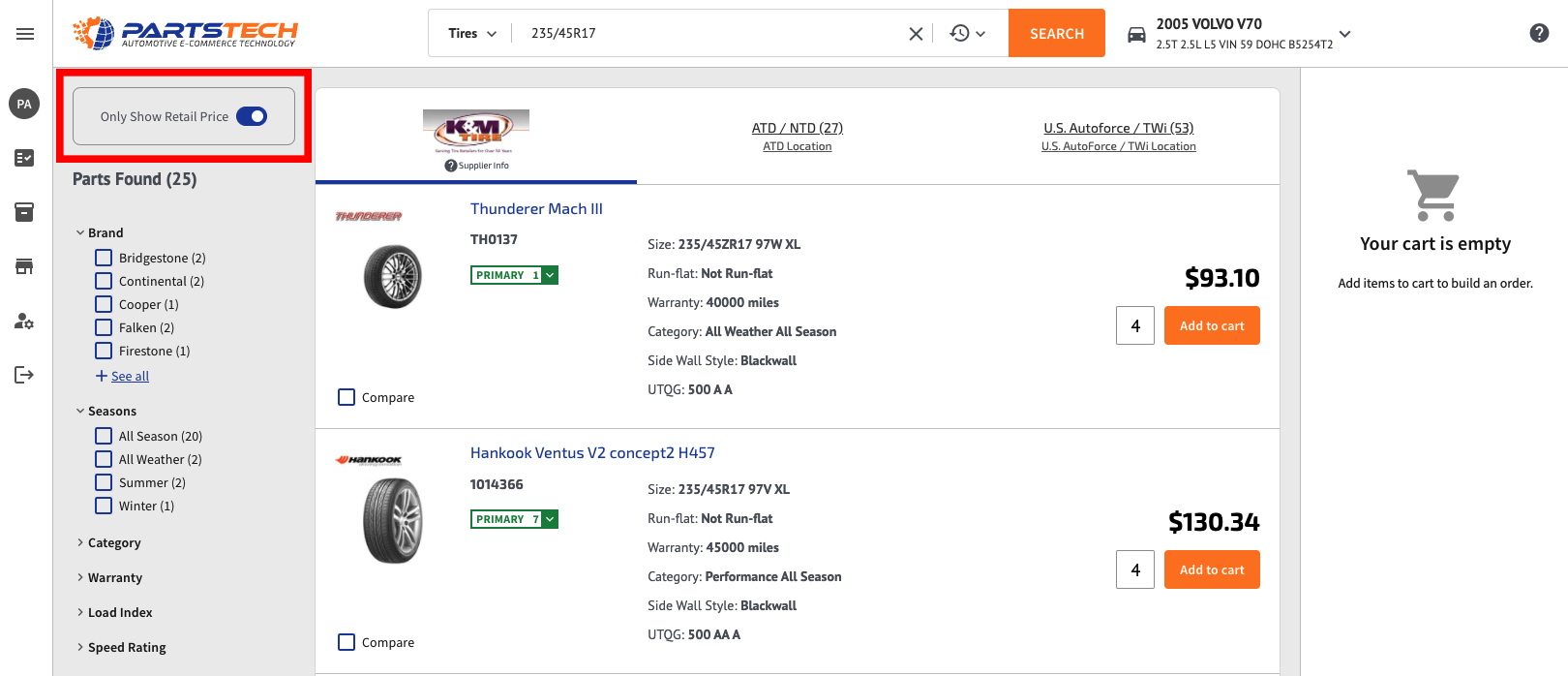Image resolution: width=1568 pixels, height=676 pixels.
Task: Add Thunderer Mach III to cart
Action: pyautogui.click(x=1212, y=325)
